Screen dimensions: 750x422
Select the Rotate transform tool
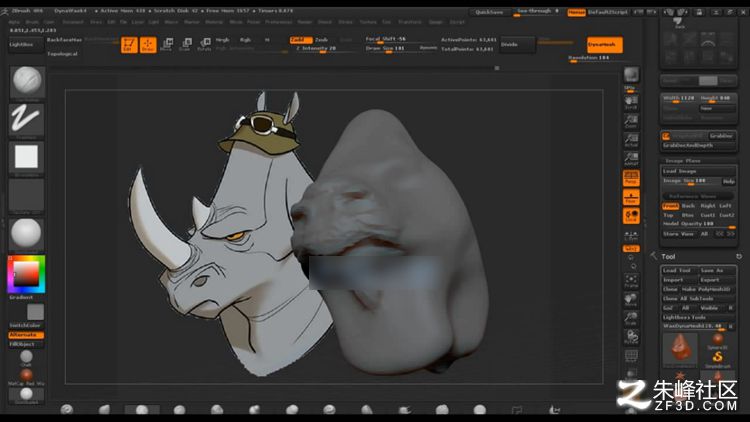click(205, 45)
